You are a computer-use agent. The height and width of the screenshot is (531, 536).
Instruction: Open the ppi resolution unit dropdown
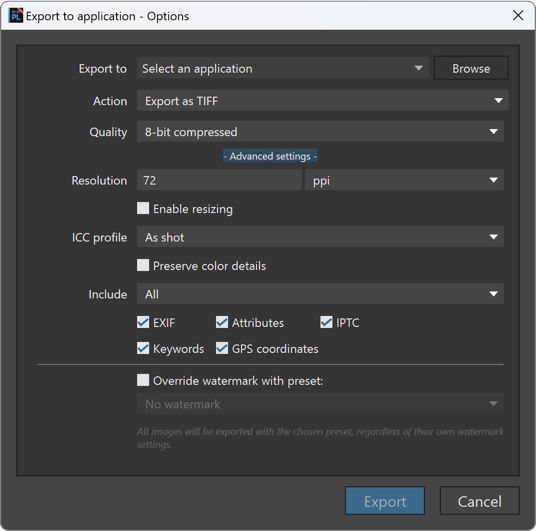[x=404, y=180]
